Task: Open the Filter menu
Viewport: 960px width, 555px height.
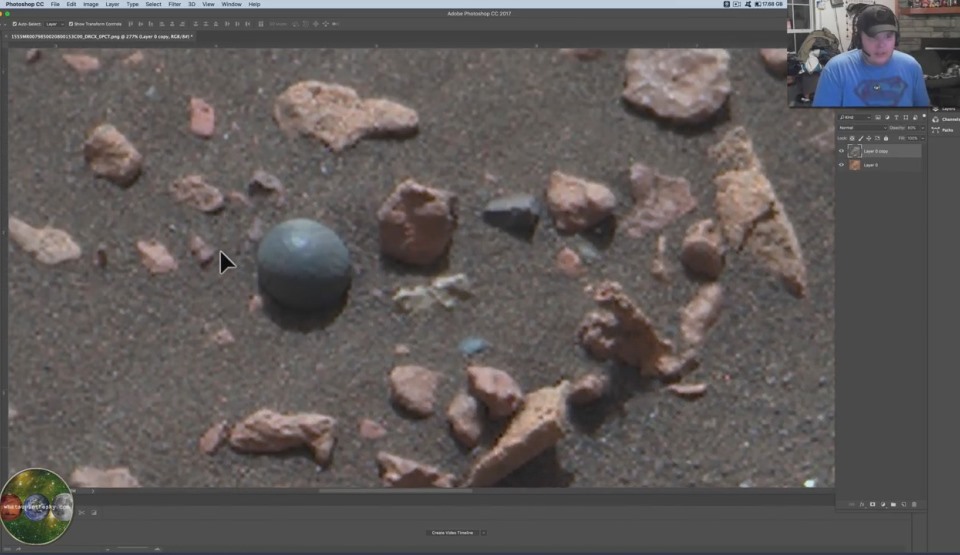Action: pyautogui.click(x=175, y=4)
